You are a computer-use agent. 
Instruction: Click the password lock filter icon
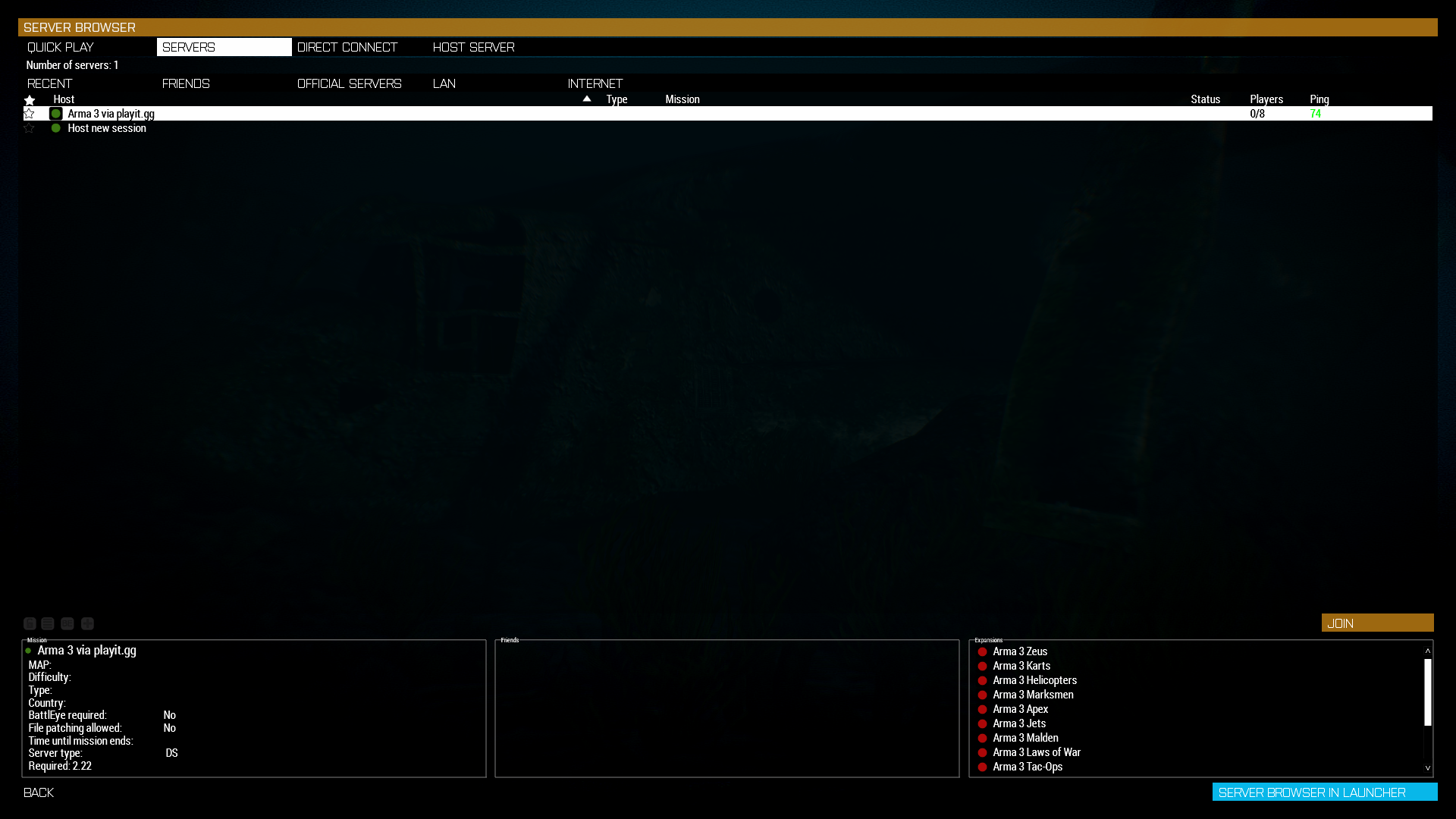30,623
